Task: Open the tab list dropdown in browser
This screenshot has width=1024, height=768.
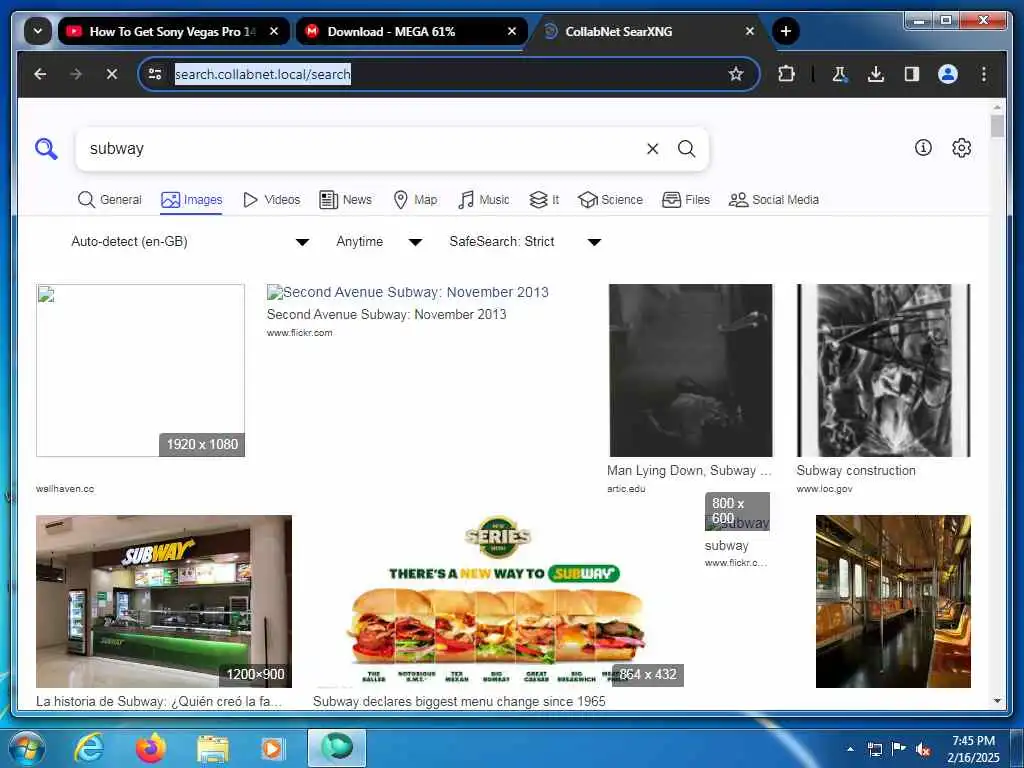Action: (x=38, y=31)
